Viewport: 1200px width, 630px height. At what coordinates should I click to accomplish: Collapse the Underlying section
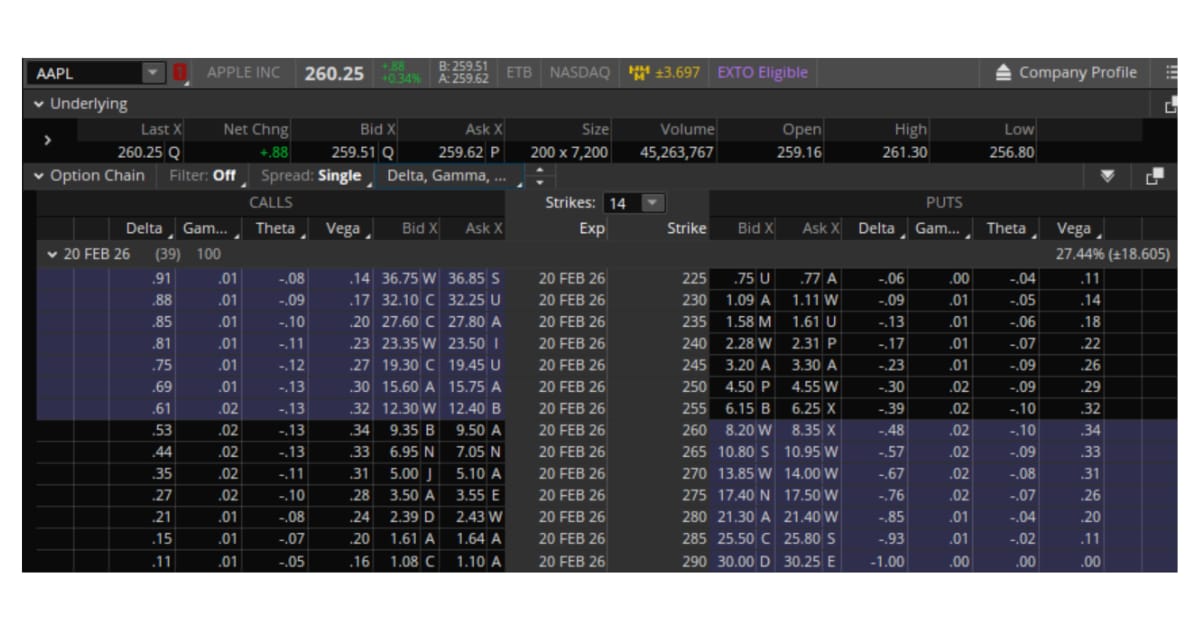coord(39,104)
